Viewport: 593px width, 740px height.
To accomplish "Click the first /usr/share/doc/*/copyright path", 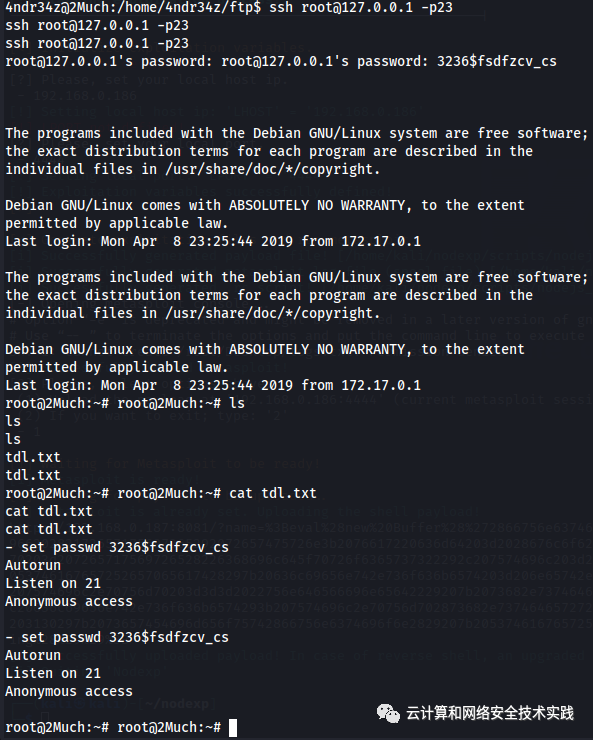I will 273,169.
